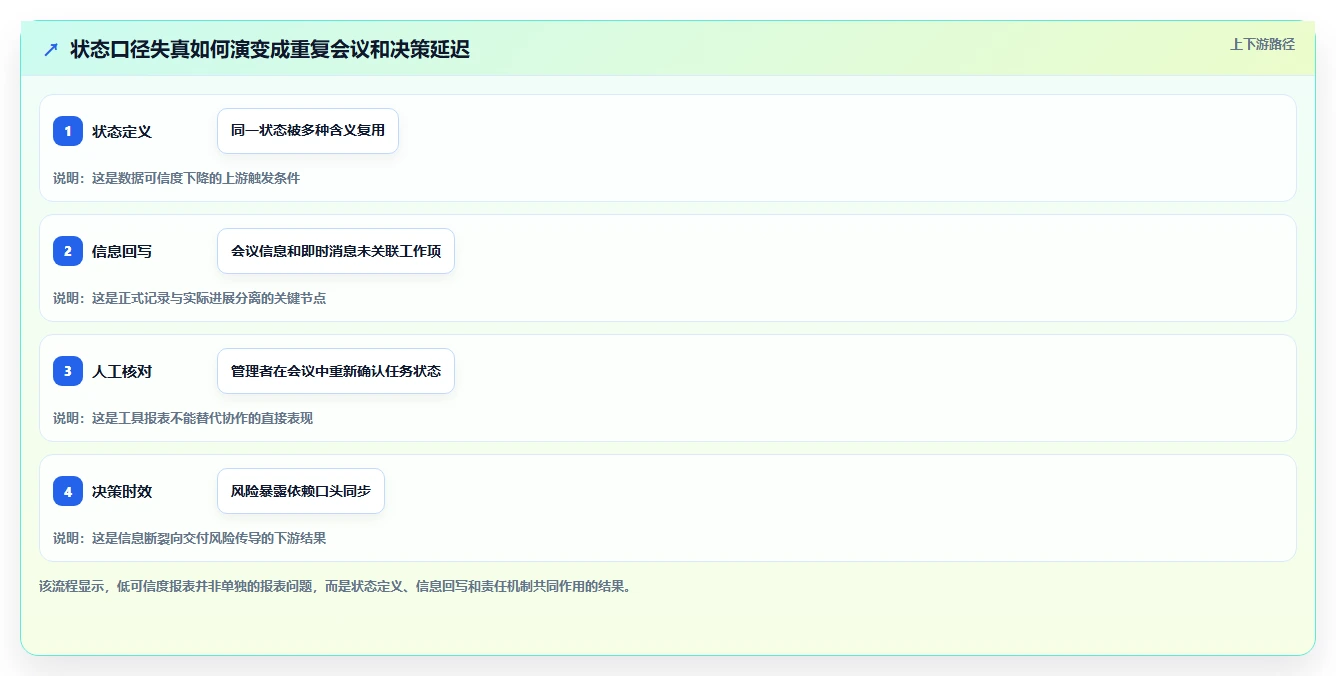Click the step 3 number badge

(x=68, y=371)
